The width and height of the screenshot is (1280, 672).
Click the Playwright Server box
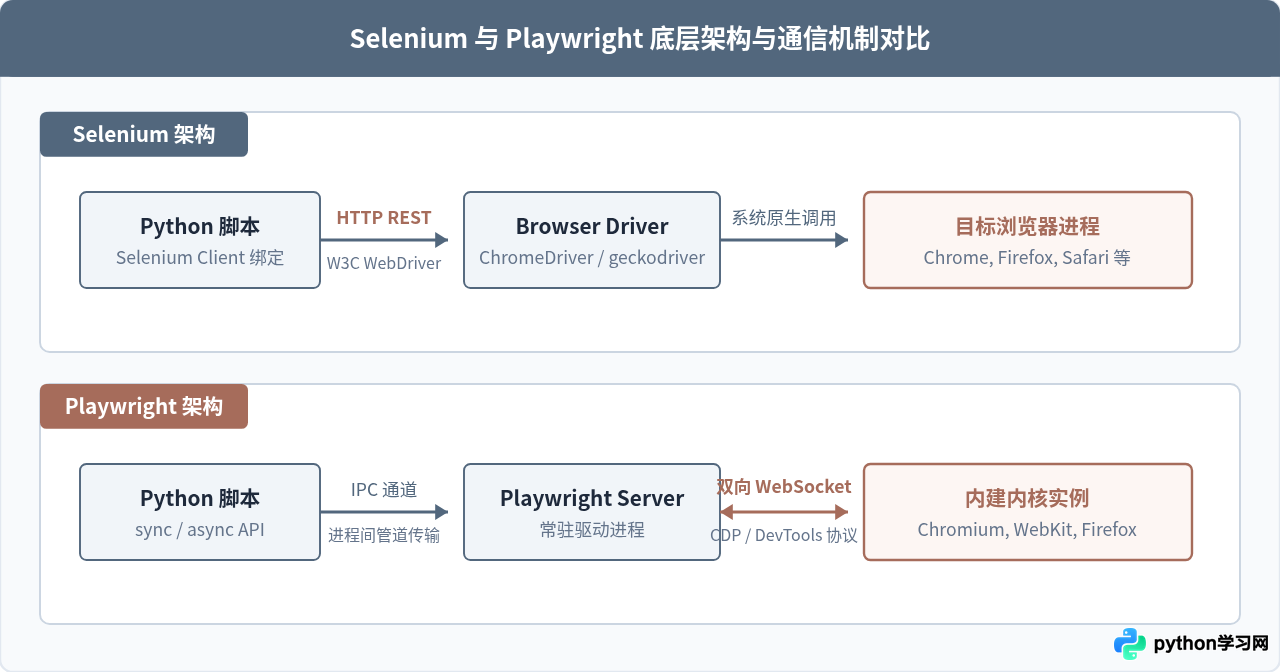point(592,512)
